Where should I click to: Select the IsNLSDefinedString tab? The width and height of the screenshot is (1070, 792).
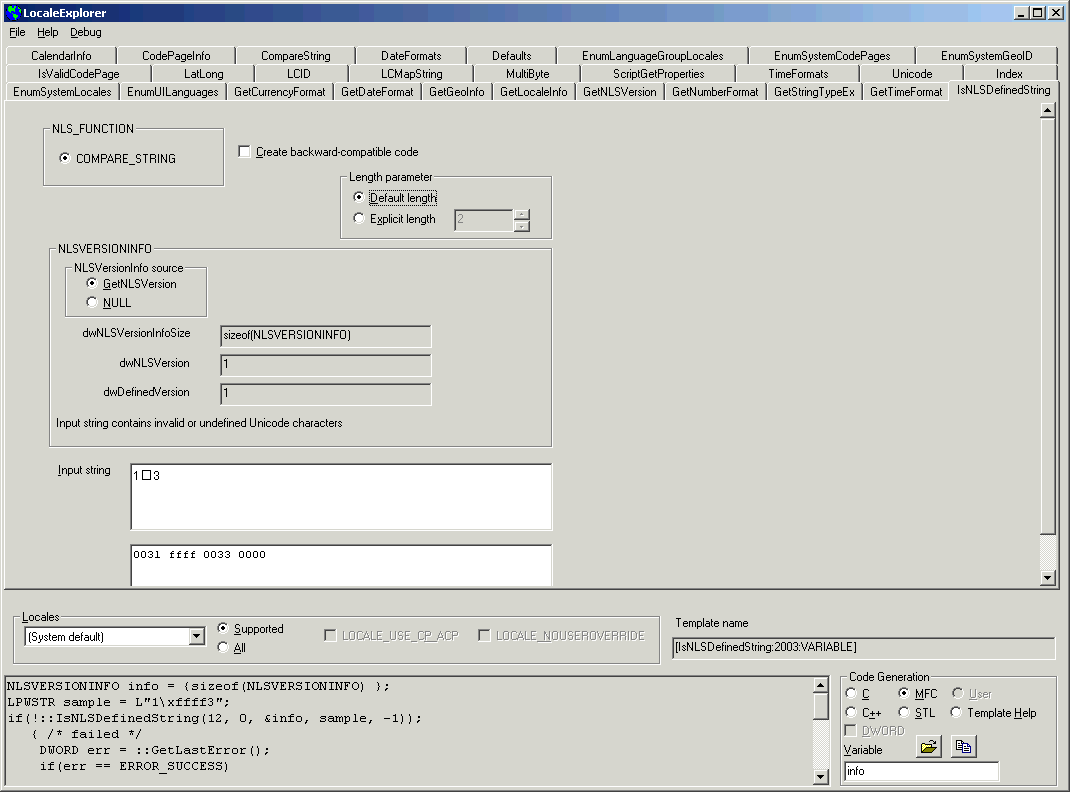(1003, 90)
